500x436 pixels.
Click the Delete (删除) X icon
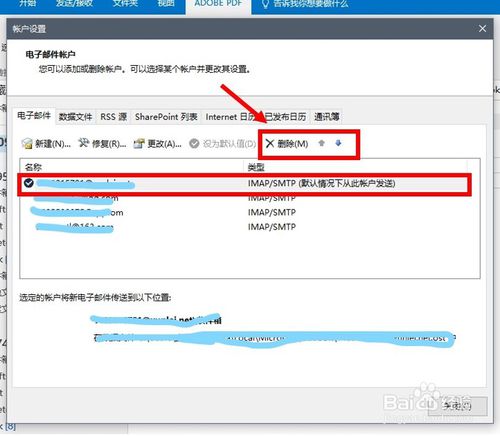tap(270, 144)
